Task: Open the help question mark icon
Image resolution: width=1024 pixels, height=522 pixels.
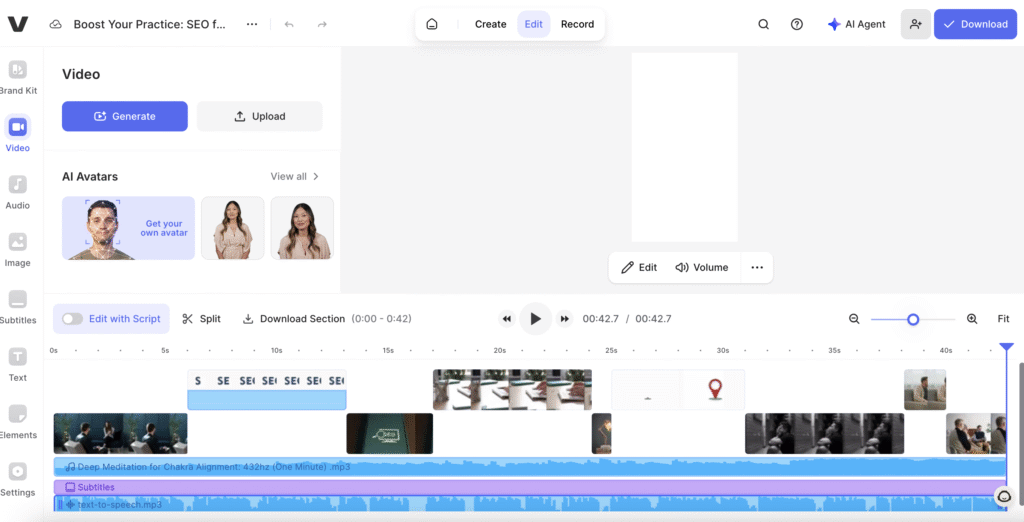Action: point(797,24)
